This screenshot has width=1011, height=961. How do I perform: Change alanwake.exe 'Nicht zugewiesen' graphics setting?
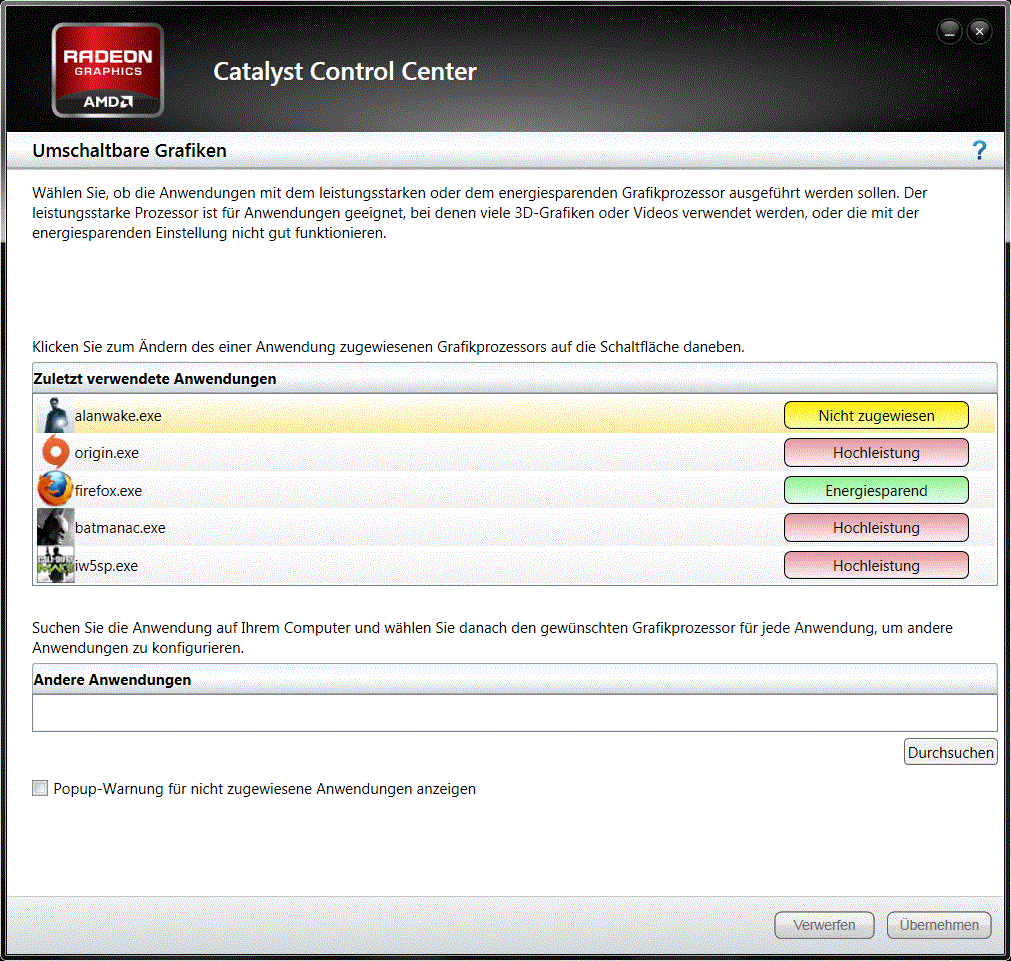tap(876, 415)
